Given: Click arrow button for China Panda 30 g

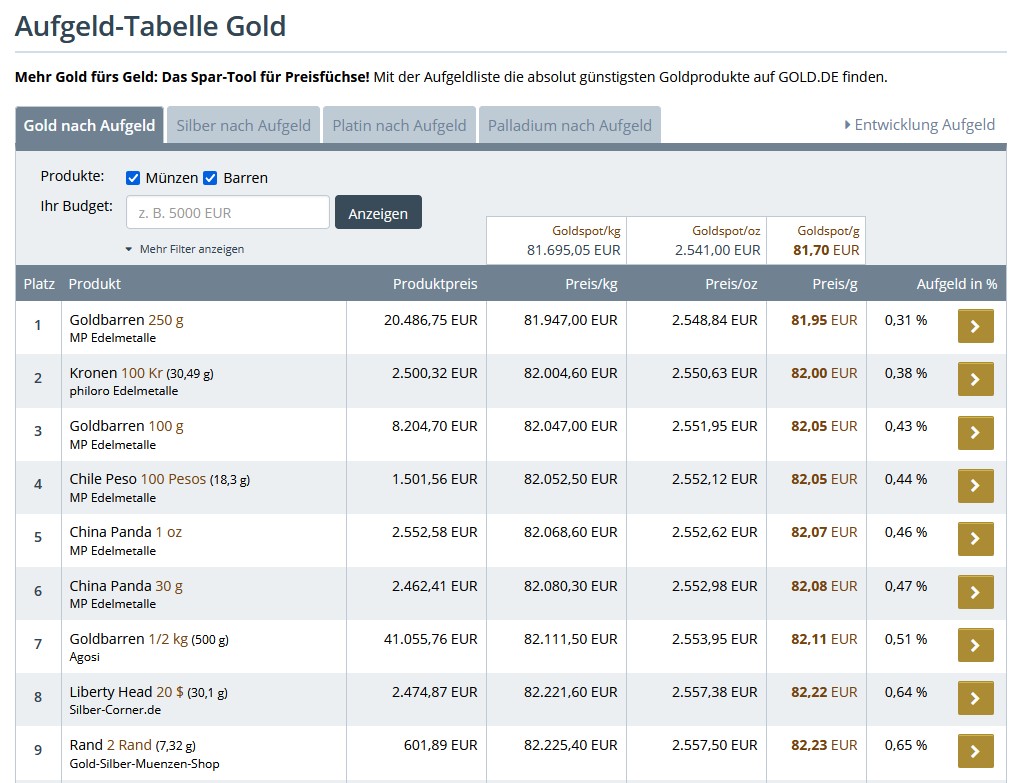Looking at the screenshot, I should (x=975, y=592).
